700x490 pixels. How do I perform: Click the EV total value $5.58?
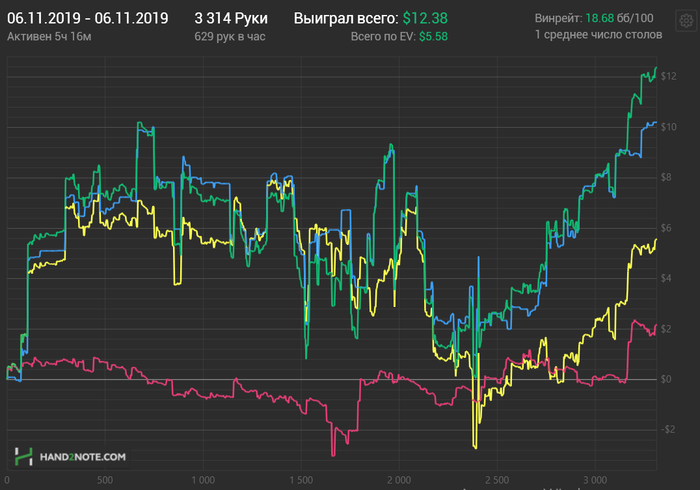point(433,37)
